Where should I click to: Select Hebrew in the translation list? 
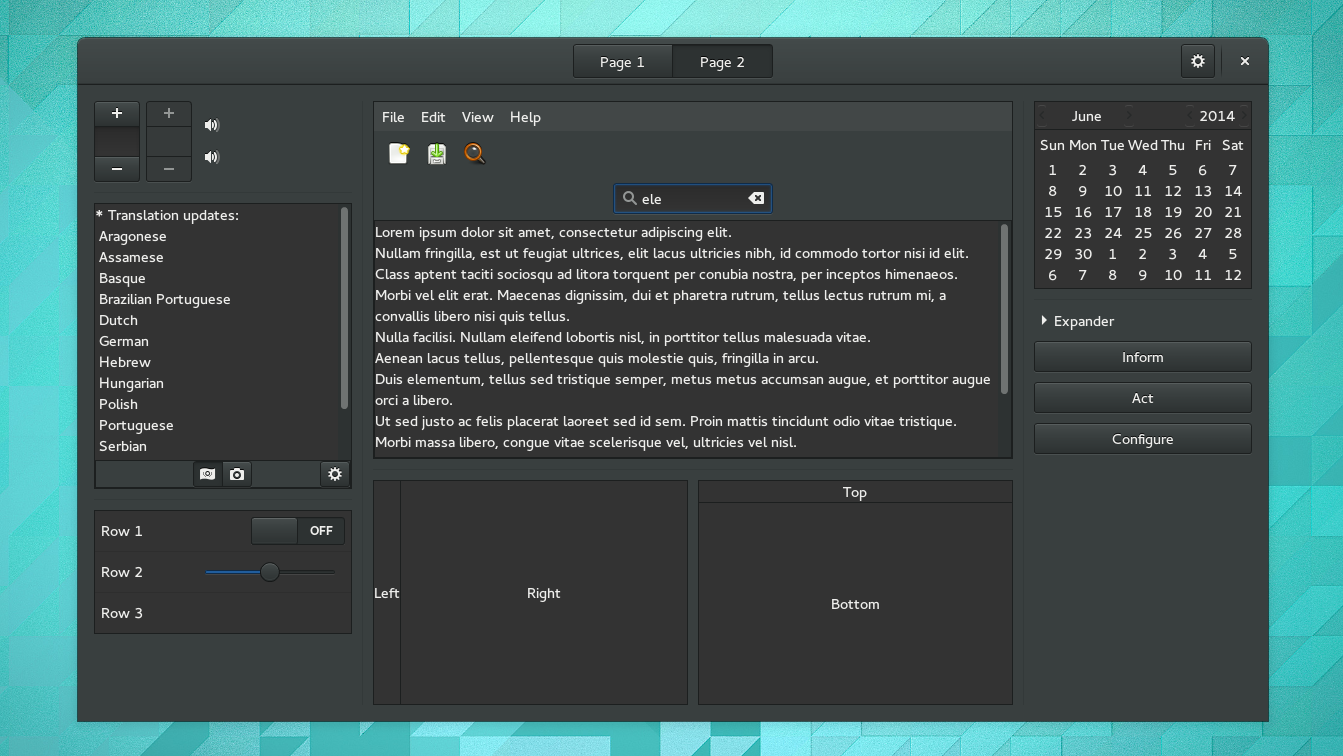(125, 362)
